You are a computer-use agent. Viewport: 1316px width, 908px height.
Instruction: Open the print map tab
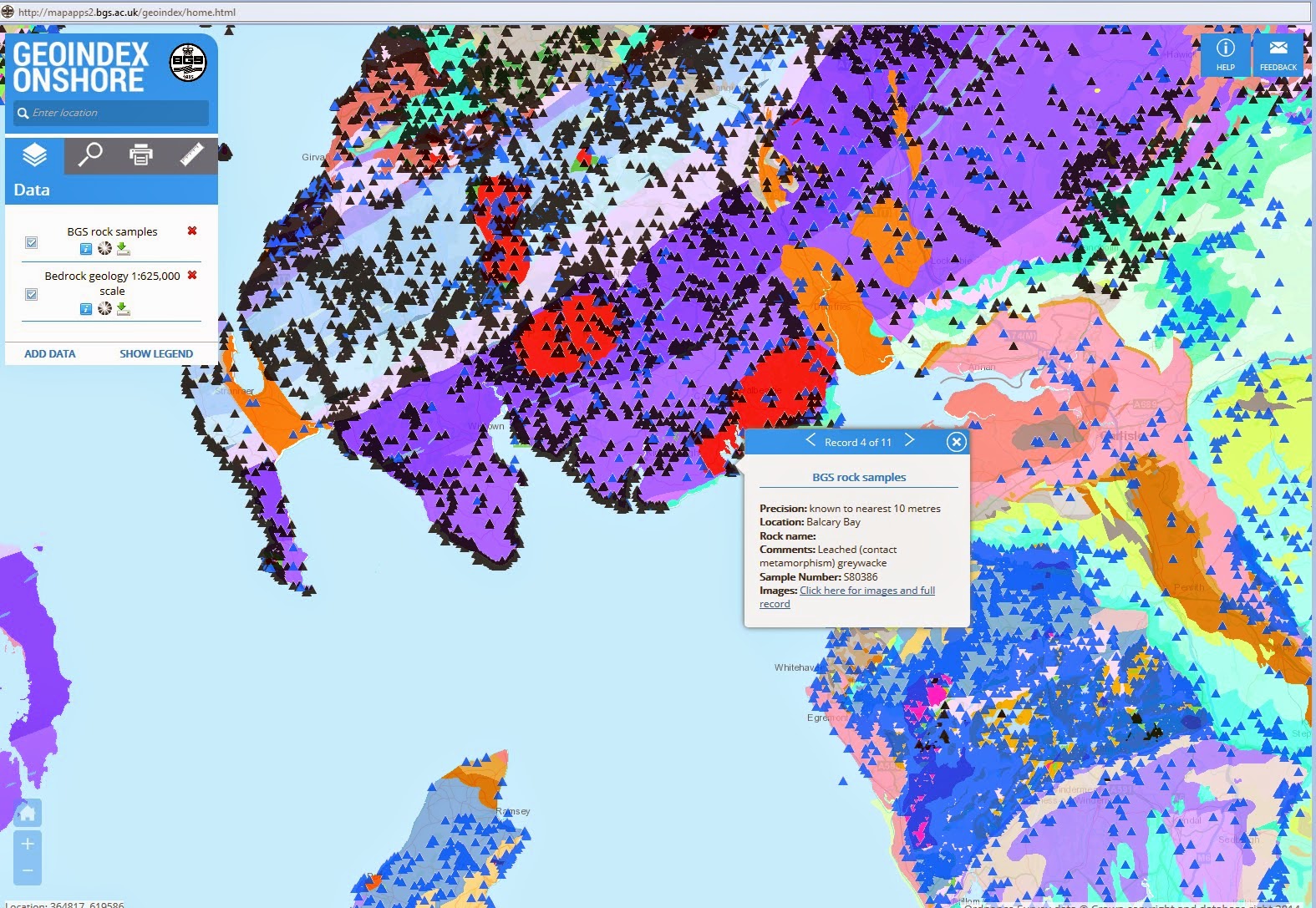click(x=140, y=156)
